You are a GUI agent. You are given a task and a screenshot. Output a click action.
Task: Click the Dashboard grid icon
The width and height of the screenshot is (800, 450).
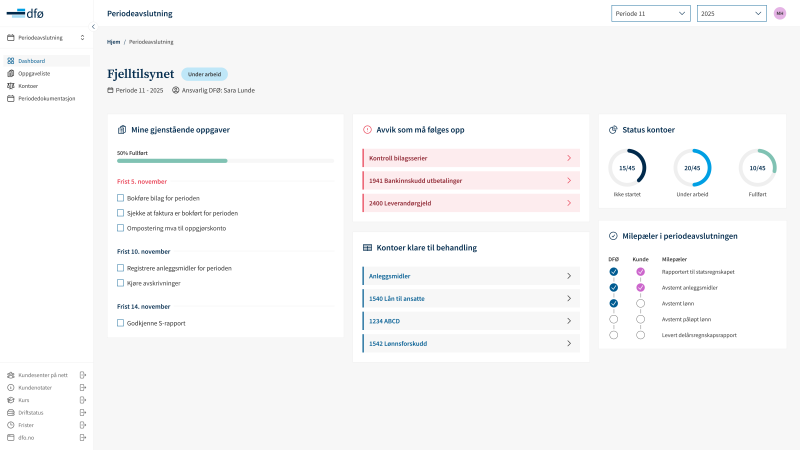(11, 61)
